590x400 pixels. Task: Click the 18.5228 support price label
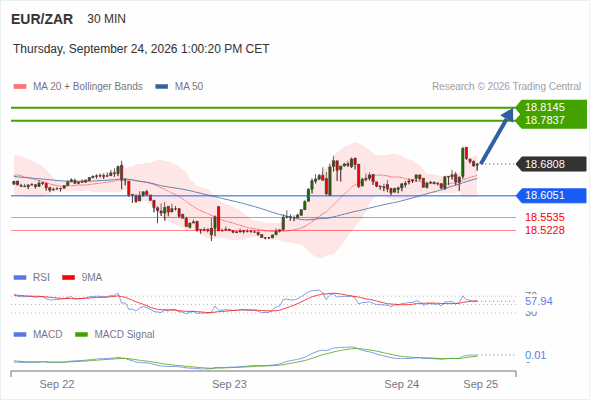[545, 230]
